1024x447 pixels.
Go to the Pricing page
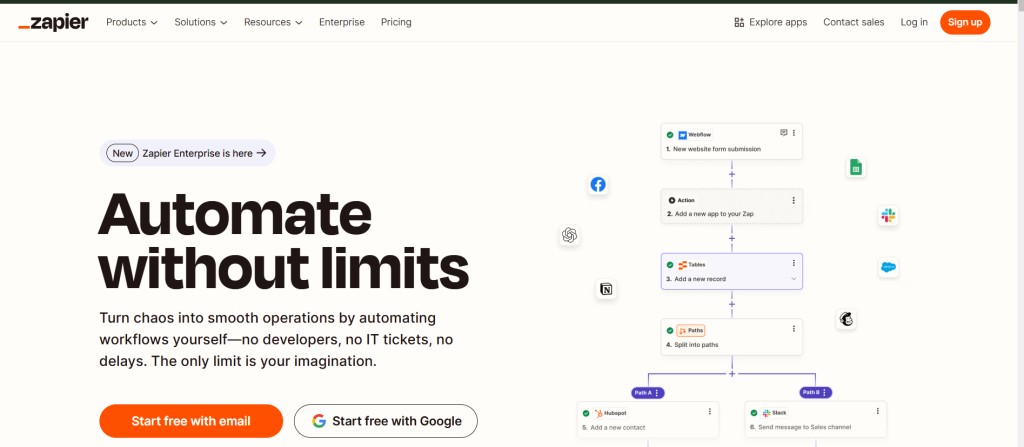tap(396, 22)
